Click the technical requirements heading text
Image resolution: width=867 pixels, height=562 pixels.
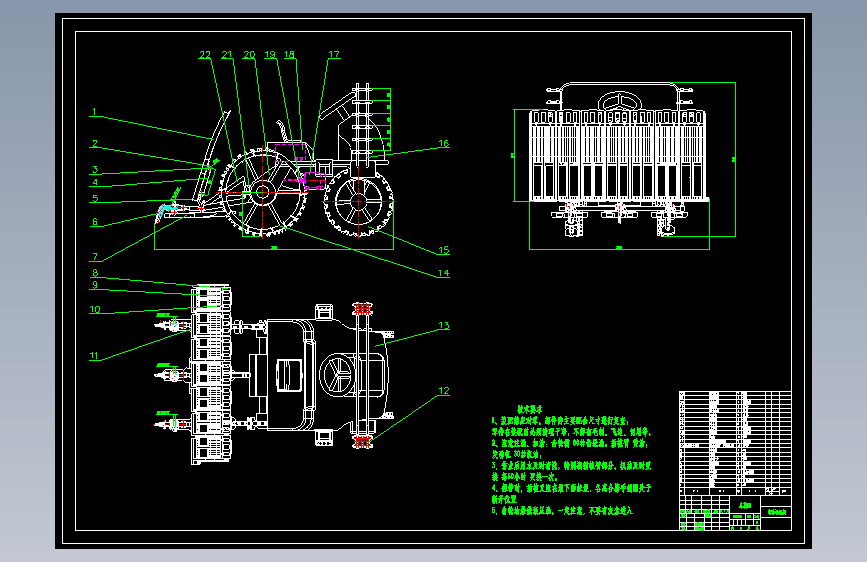[x=530, y=409]
